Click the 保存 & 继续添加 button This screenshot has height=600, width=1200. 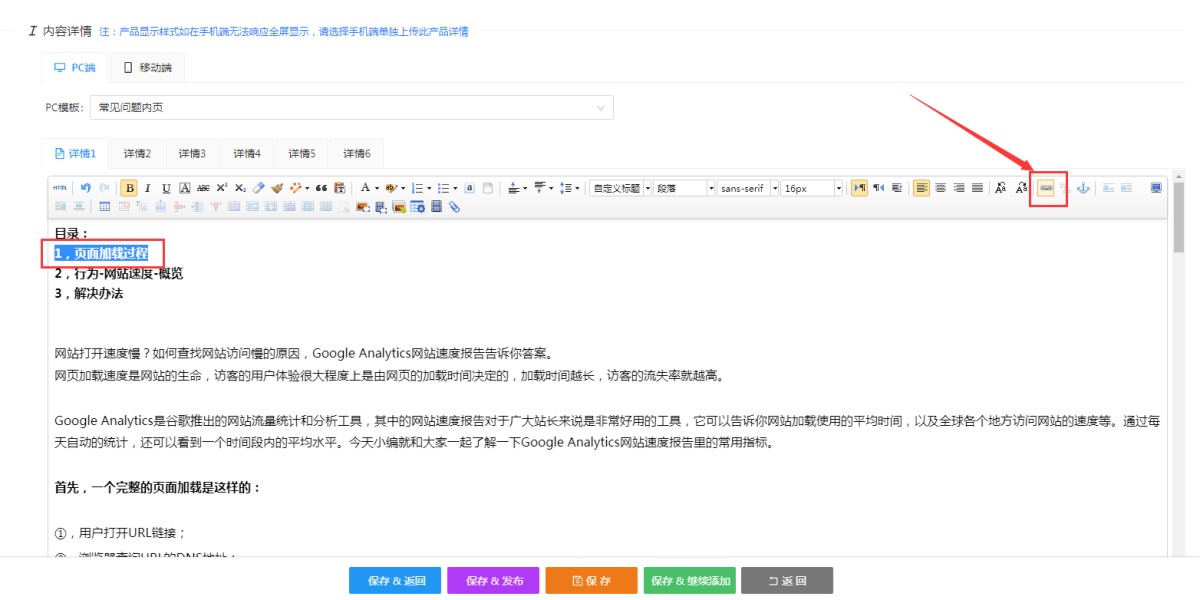point(690,581)
